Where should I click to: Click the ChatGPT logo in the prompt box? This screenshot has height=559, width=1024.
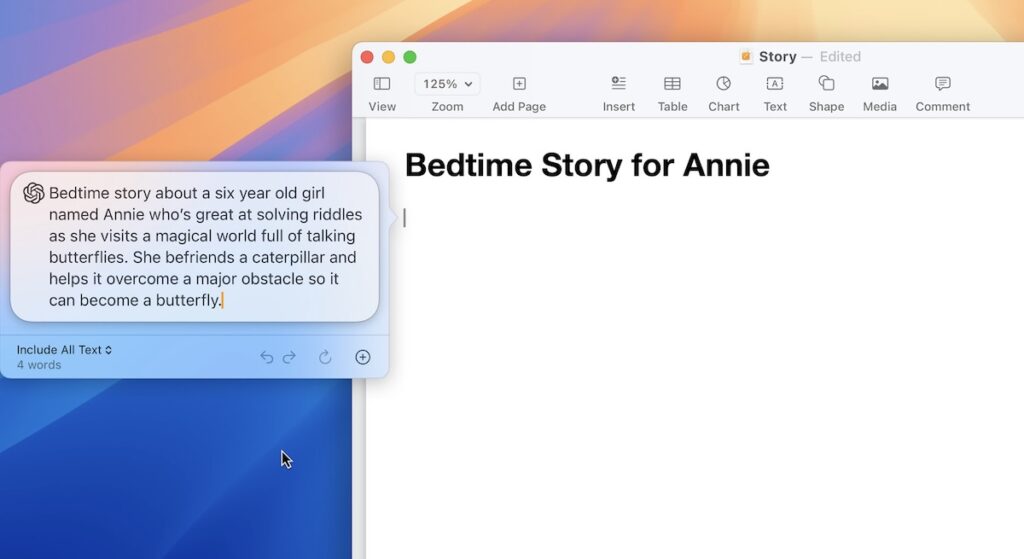tap(33, 193)
